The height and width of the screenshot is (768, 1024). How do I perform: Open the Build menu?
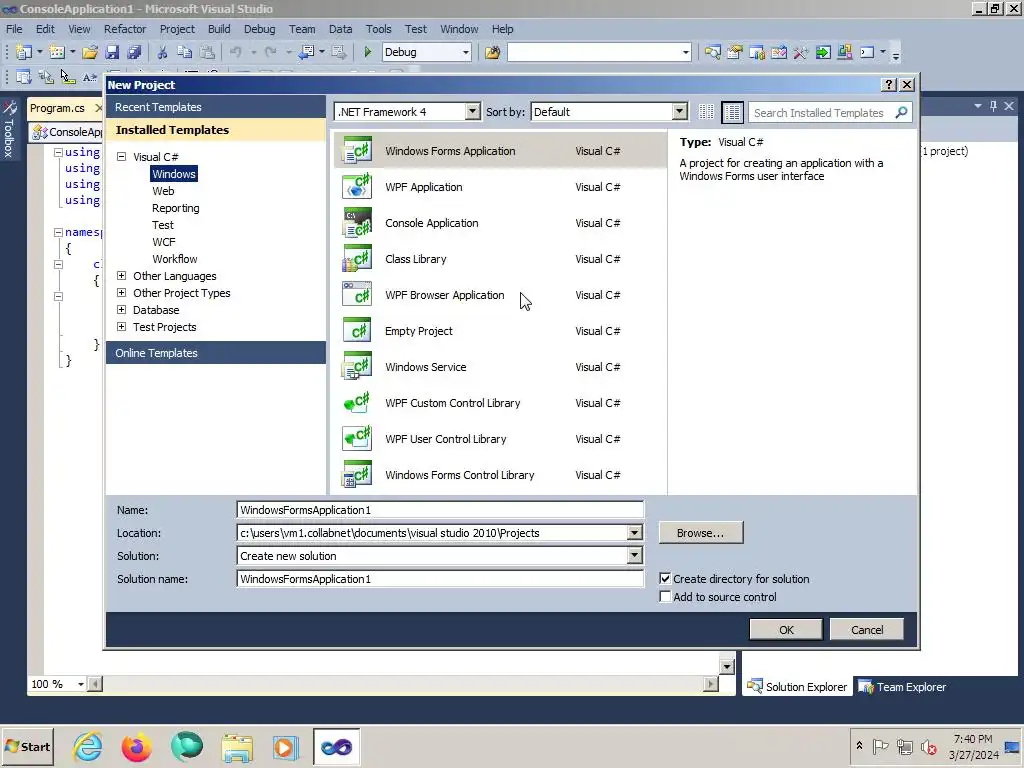coord(219,29)
